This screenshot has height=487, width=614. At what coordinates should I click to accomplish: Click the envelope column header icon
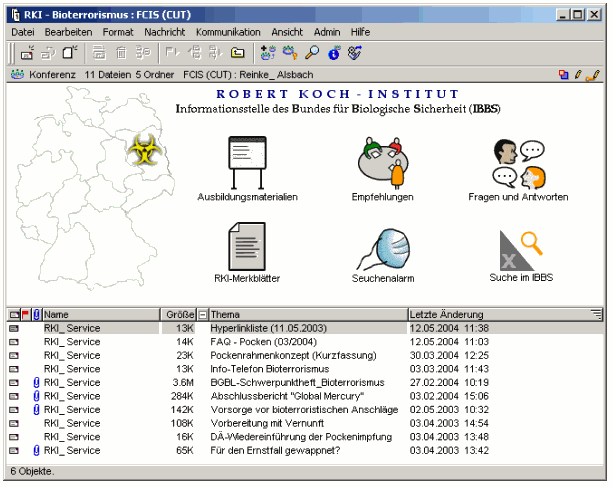tap(14, 315)
